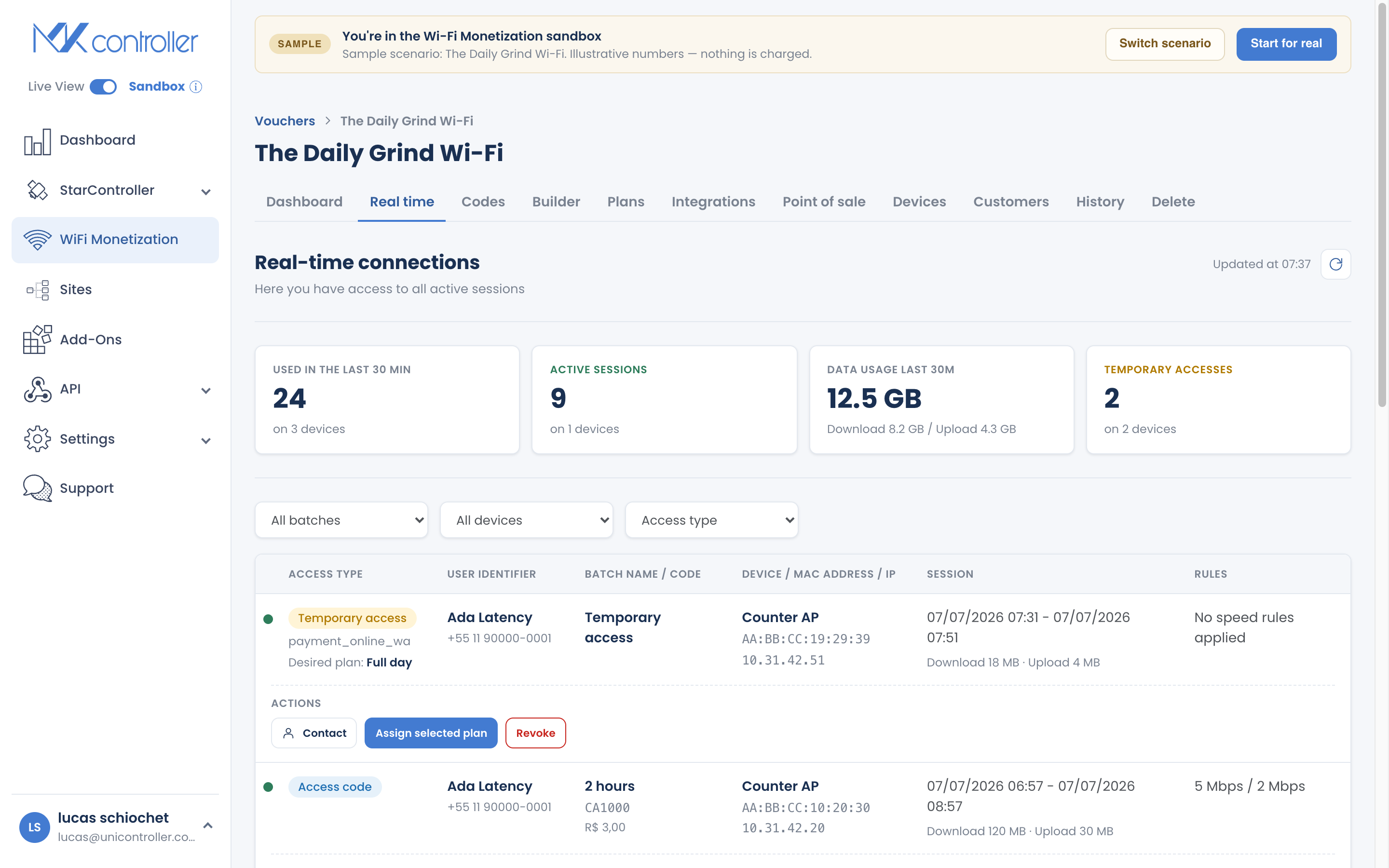Click the Sites network icon
This screenshot has height=868, width=1389.
pyautogui.click(x=37, y=290)
